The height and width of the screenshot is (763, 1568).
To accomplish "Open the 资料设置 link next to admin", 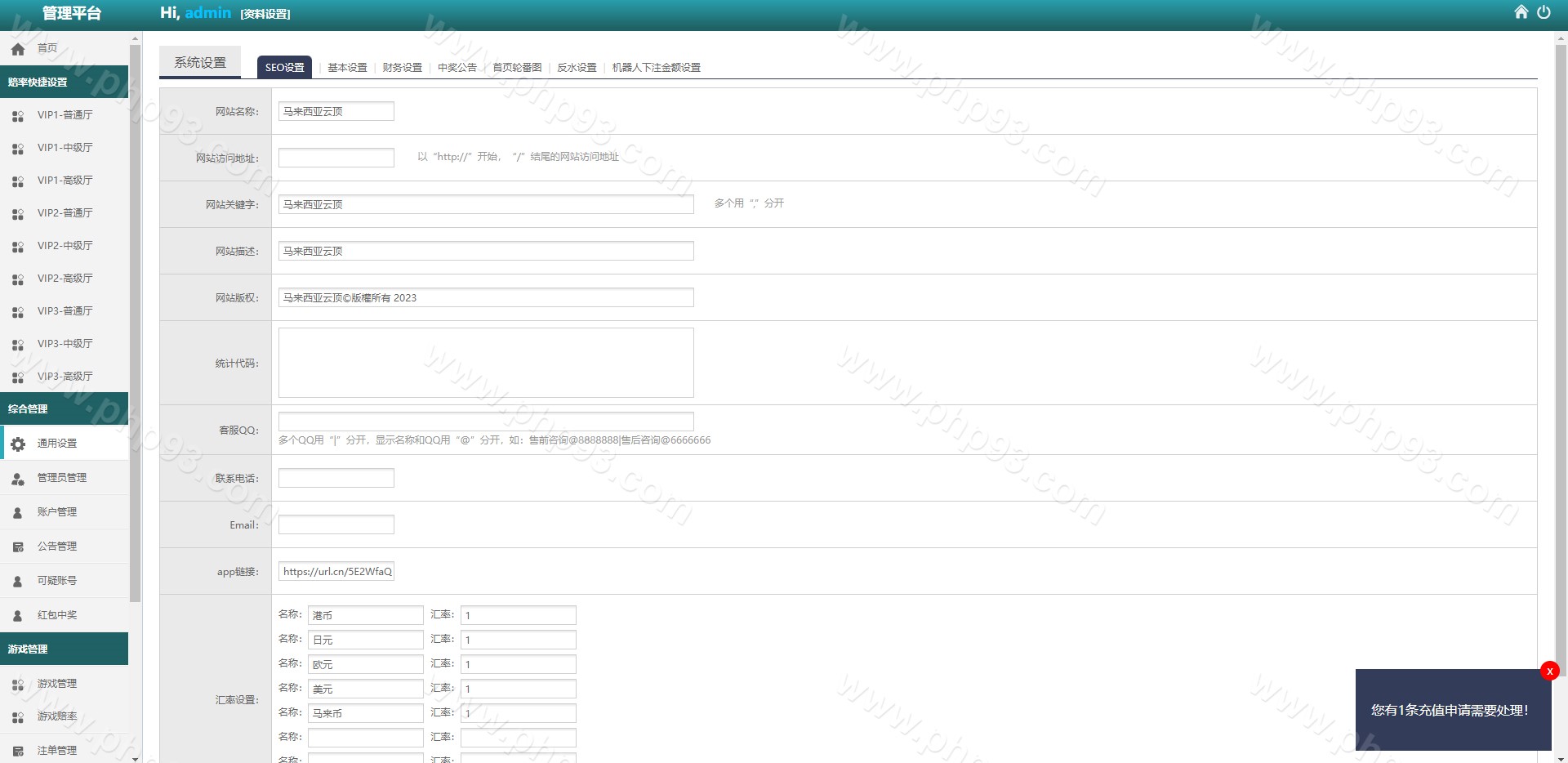I will click(x=265, y=14).
